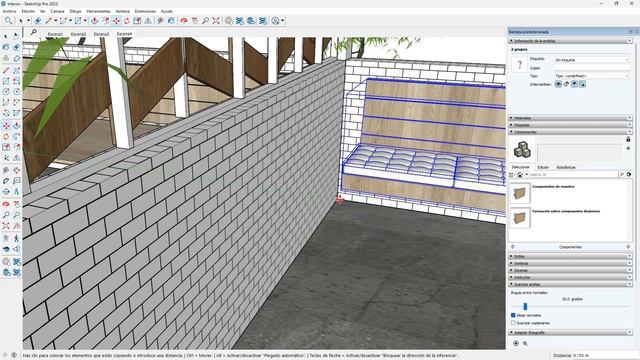
Task: Pick the Offset tool in the top toolbar
Action: 105,20
